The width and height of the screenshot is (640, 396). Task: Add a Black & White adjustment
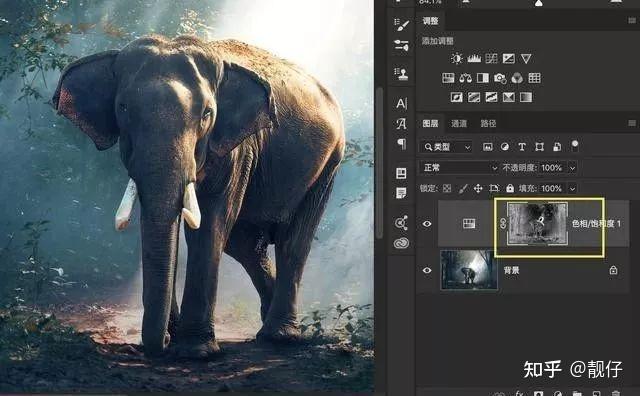pos(483,78)
